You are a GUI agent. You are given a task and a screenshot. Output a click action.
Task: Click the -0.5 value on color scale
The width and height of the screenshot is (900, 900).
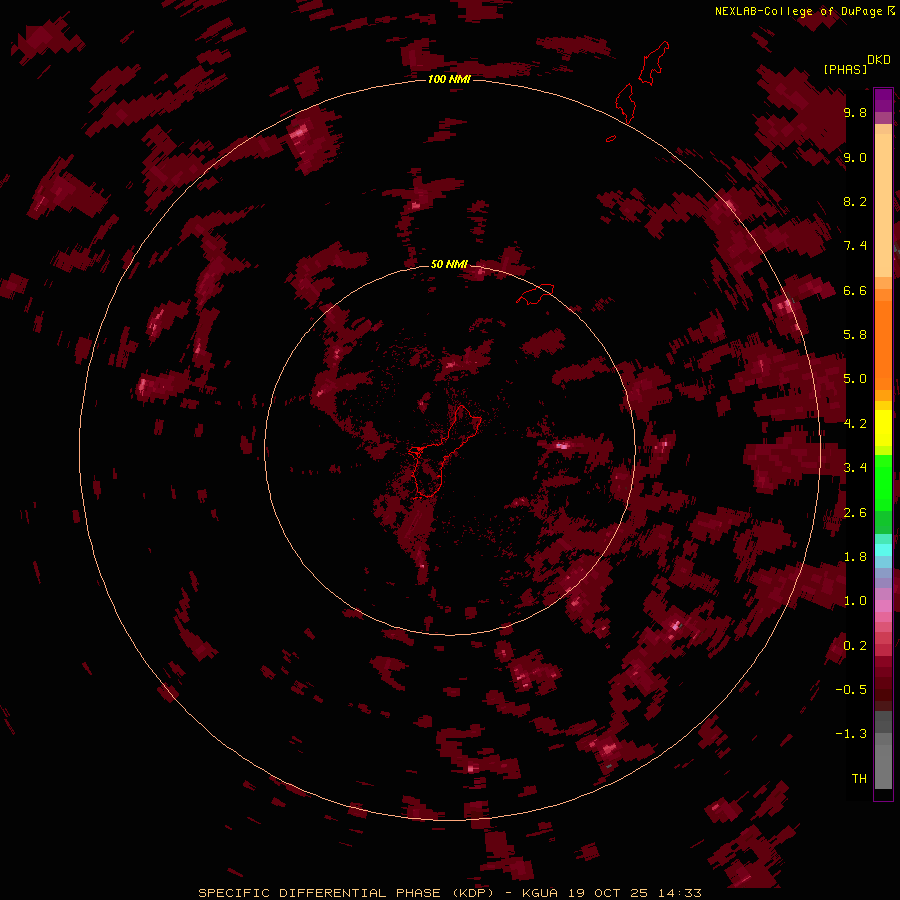(851, 690)
